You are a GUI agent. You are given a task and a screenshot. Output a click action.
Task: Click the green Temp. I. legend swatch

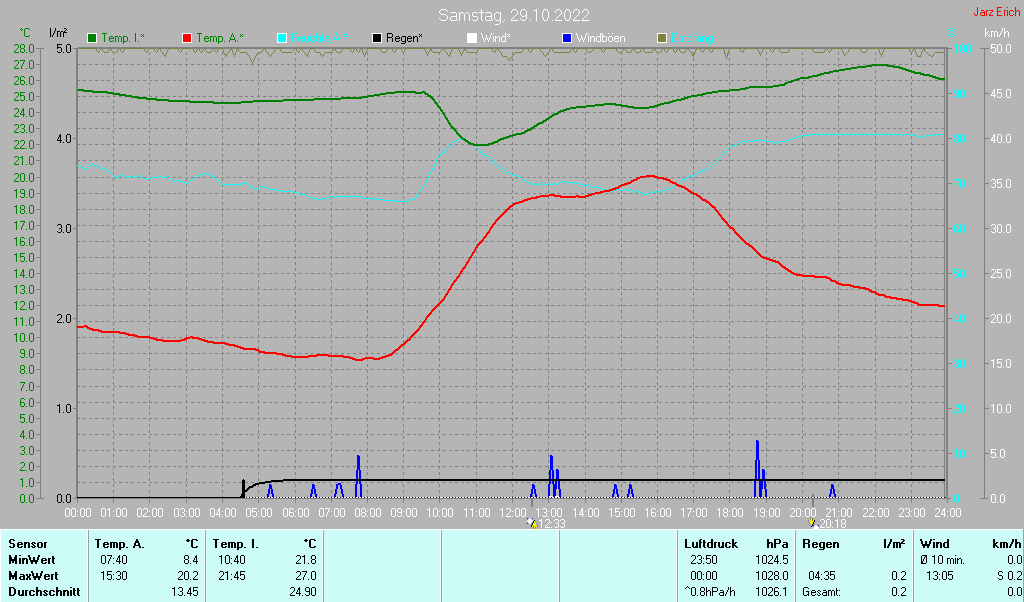pyautogui.click(x=92, y=38)
